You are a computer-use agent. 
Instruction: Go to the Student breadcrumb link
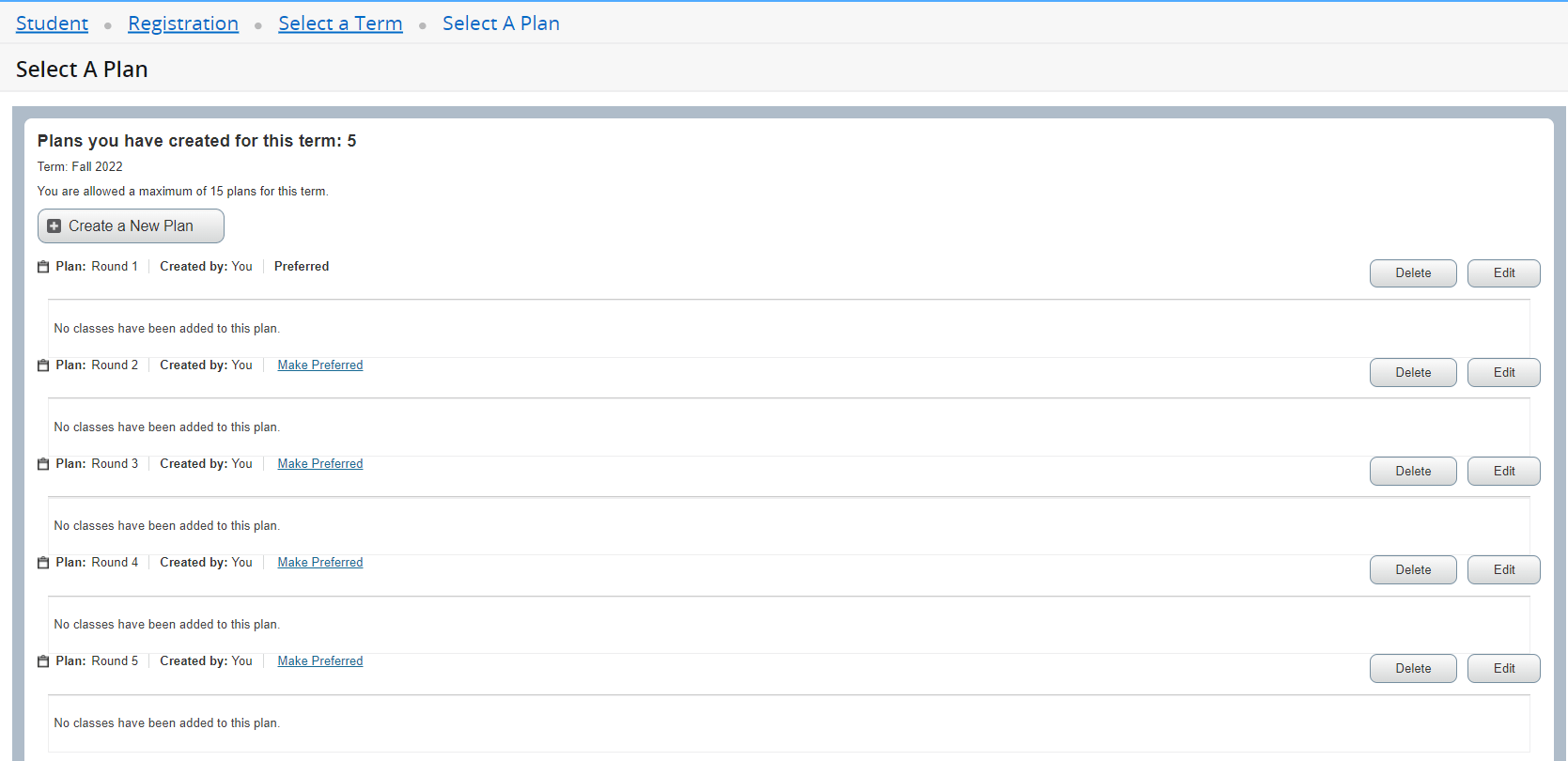point(52,23)
